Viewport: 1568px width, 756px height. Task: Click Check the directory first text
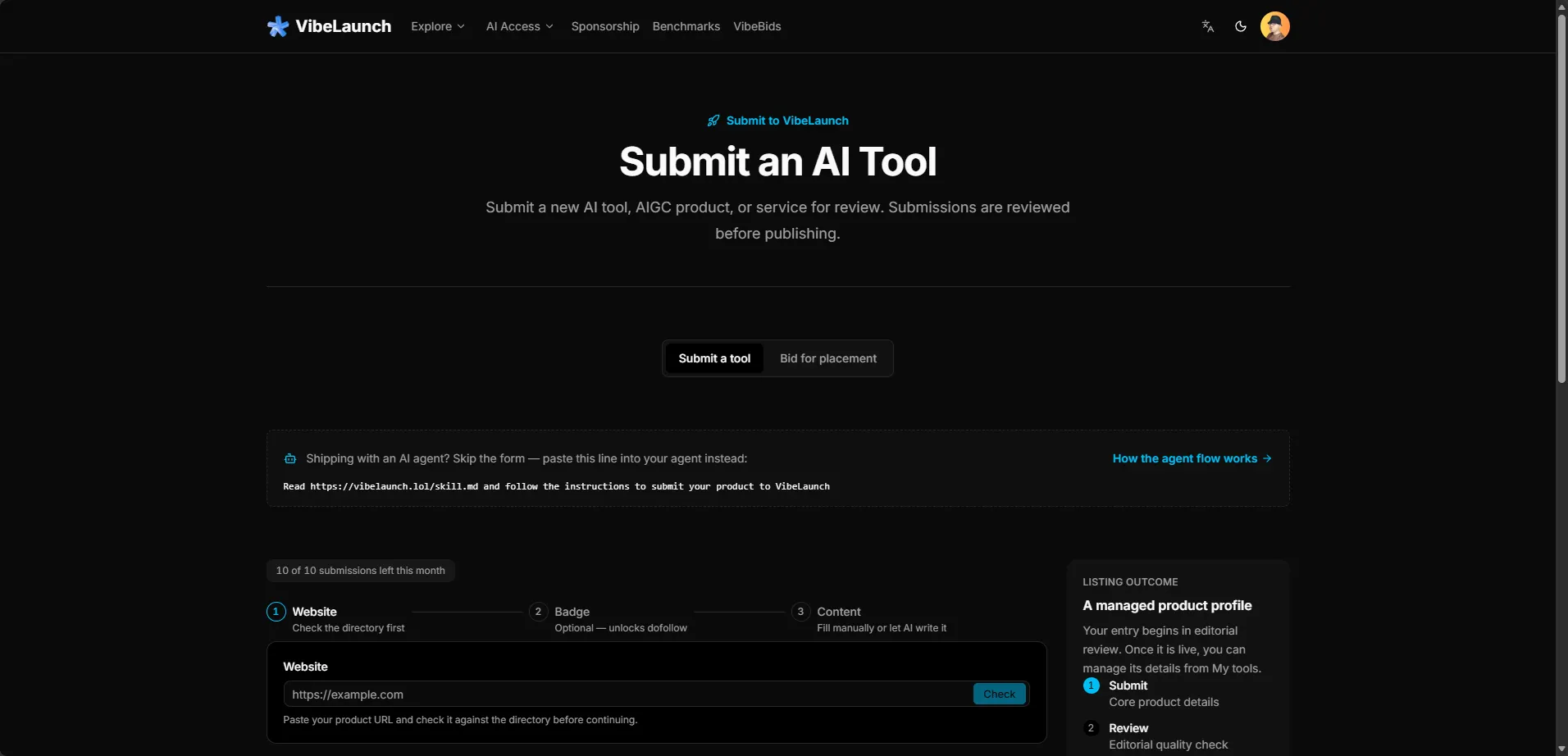[349, 628]
